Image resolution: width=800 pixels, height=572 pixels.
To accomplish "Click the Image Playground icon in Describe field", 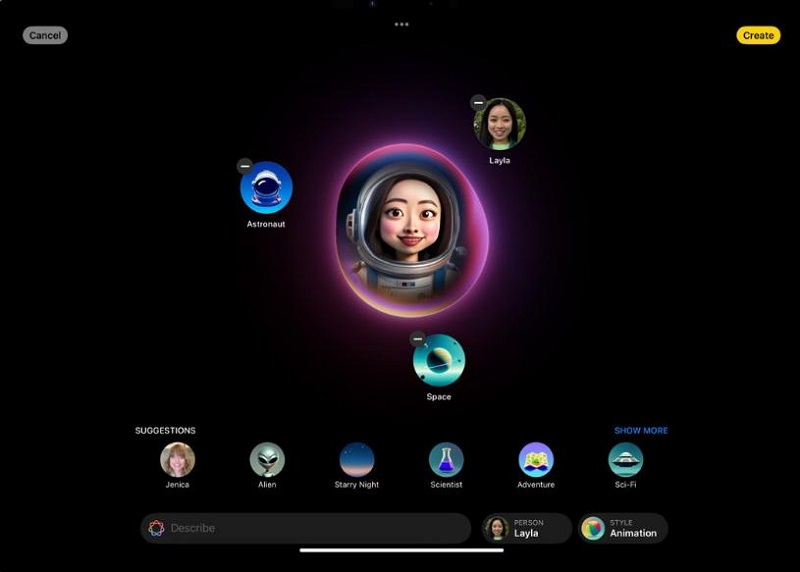I will (156, 528).
